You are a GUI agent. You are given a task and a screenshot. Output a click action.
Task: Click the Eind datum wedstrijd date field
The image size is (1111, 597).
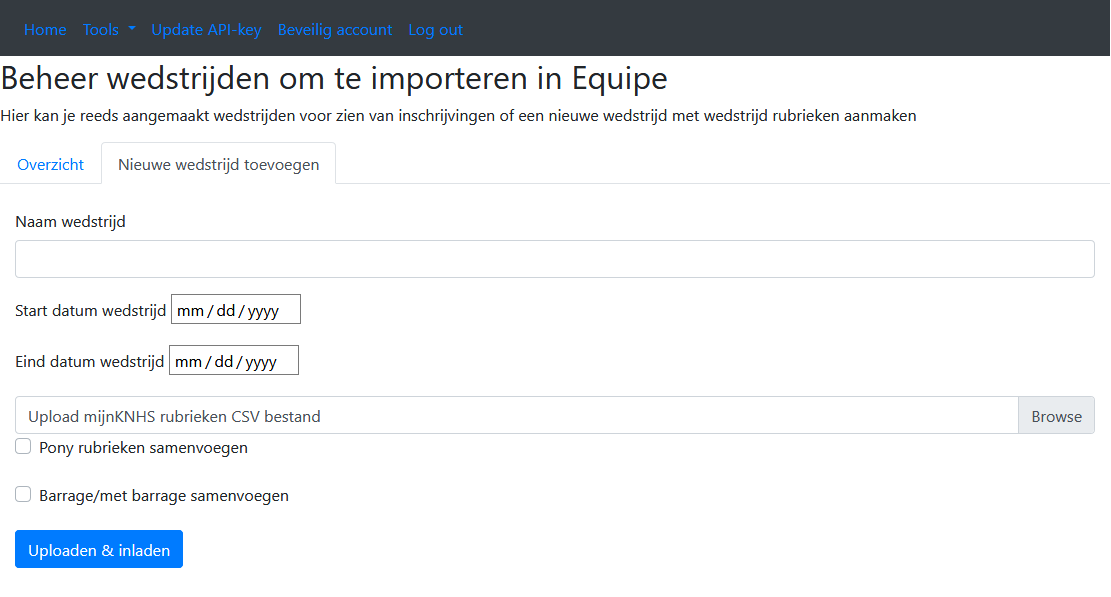234,361
